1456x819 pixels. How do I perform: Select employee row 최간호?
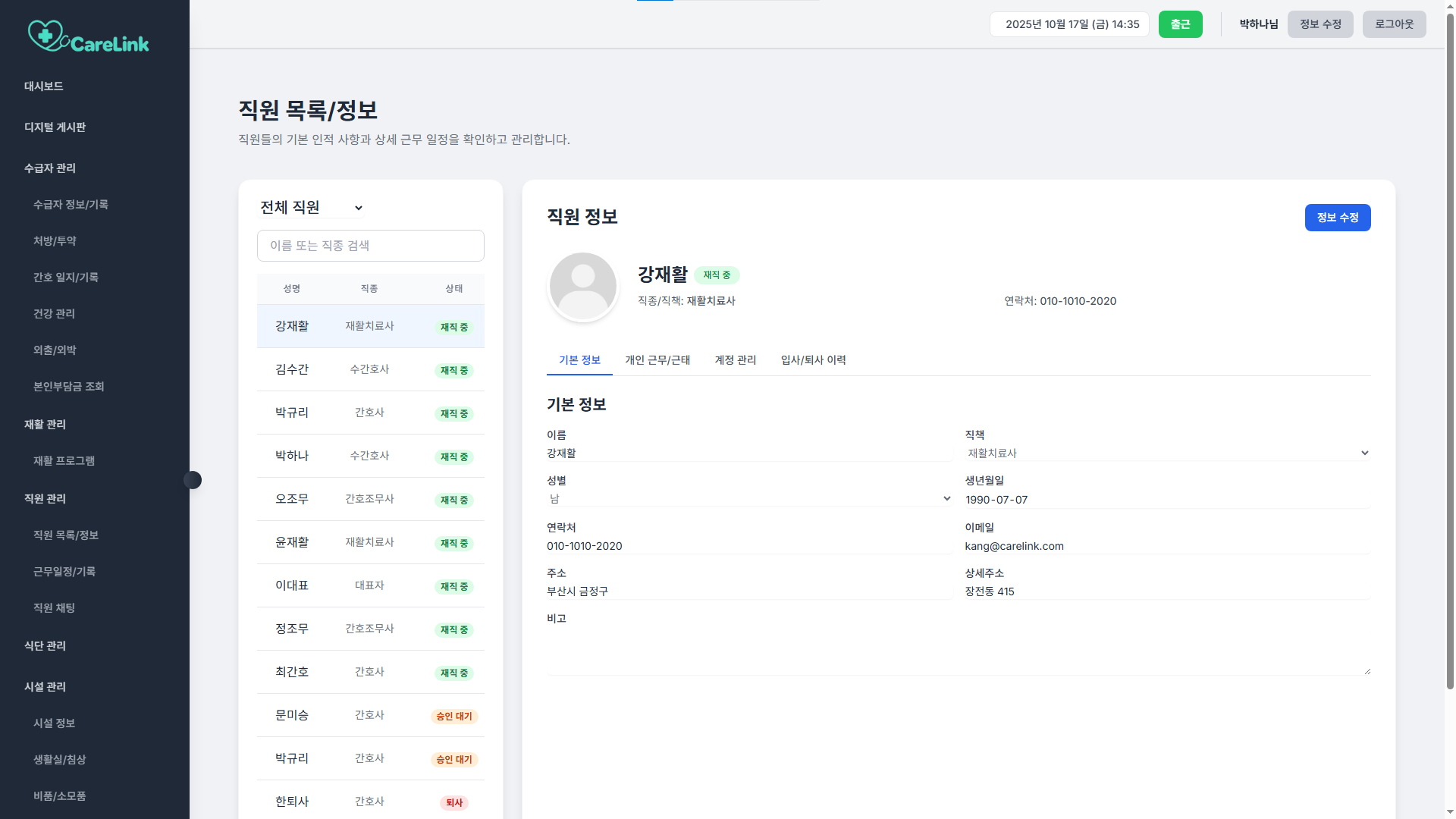(x=370, y=672)
